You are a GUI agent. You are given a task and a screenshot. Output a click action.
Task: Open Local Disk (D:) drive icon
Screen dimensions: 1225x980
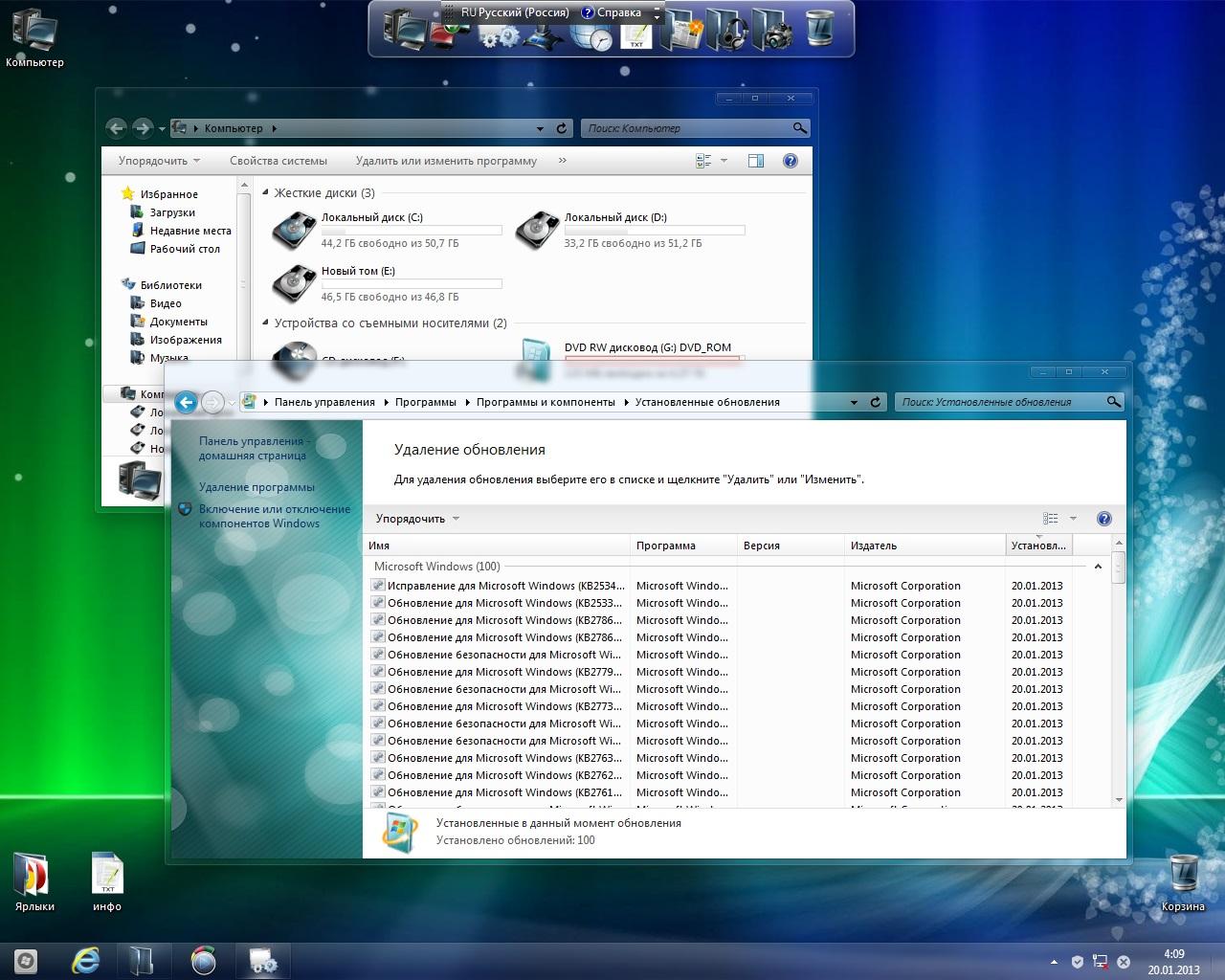point(538,230)
